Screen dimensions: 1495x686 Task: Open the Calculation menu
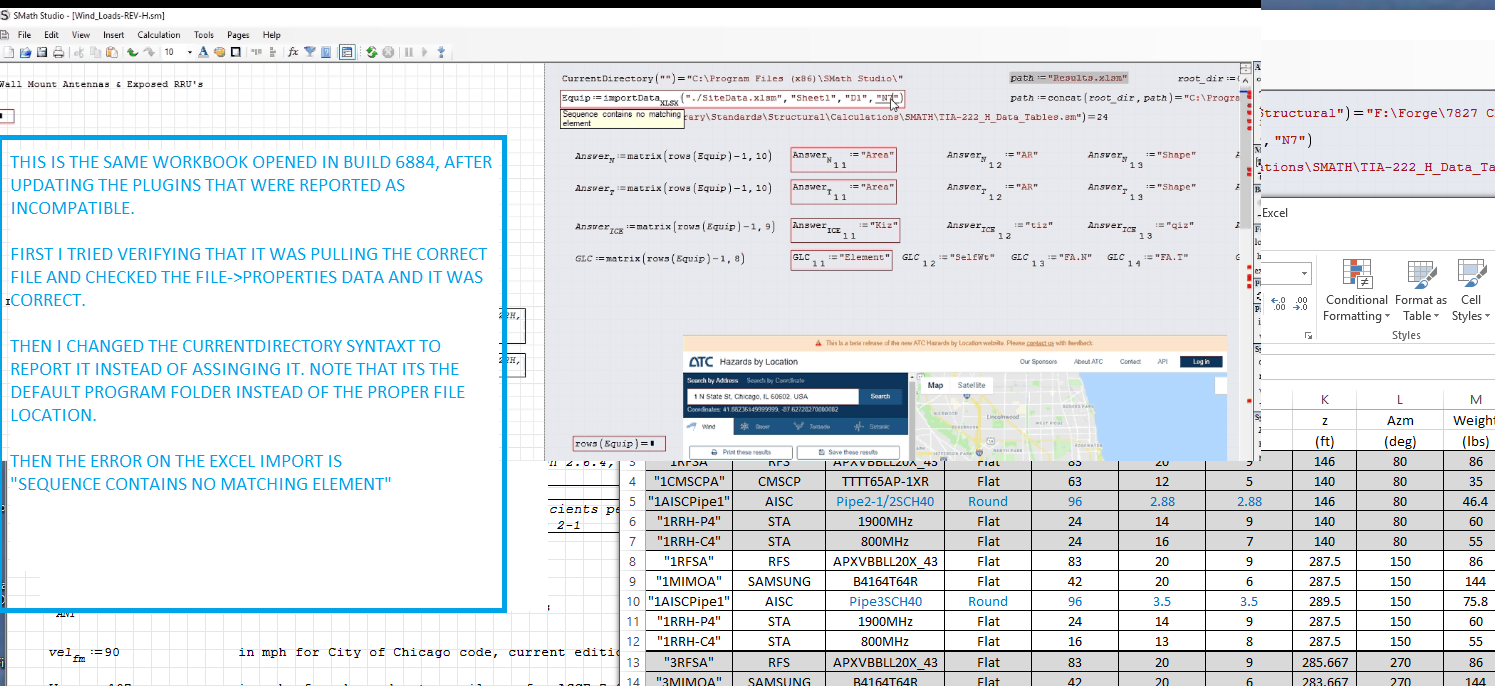159,35
